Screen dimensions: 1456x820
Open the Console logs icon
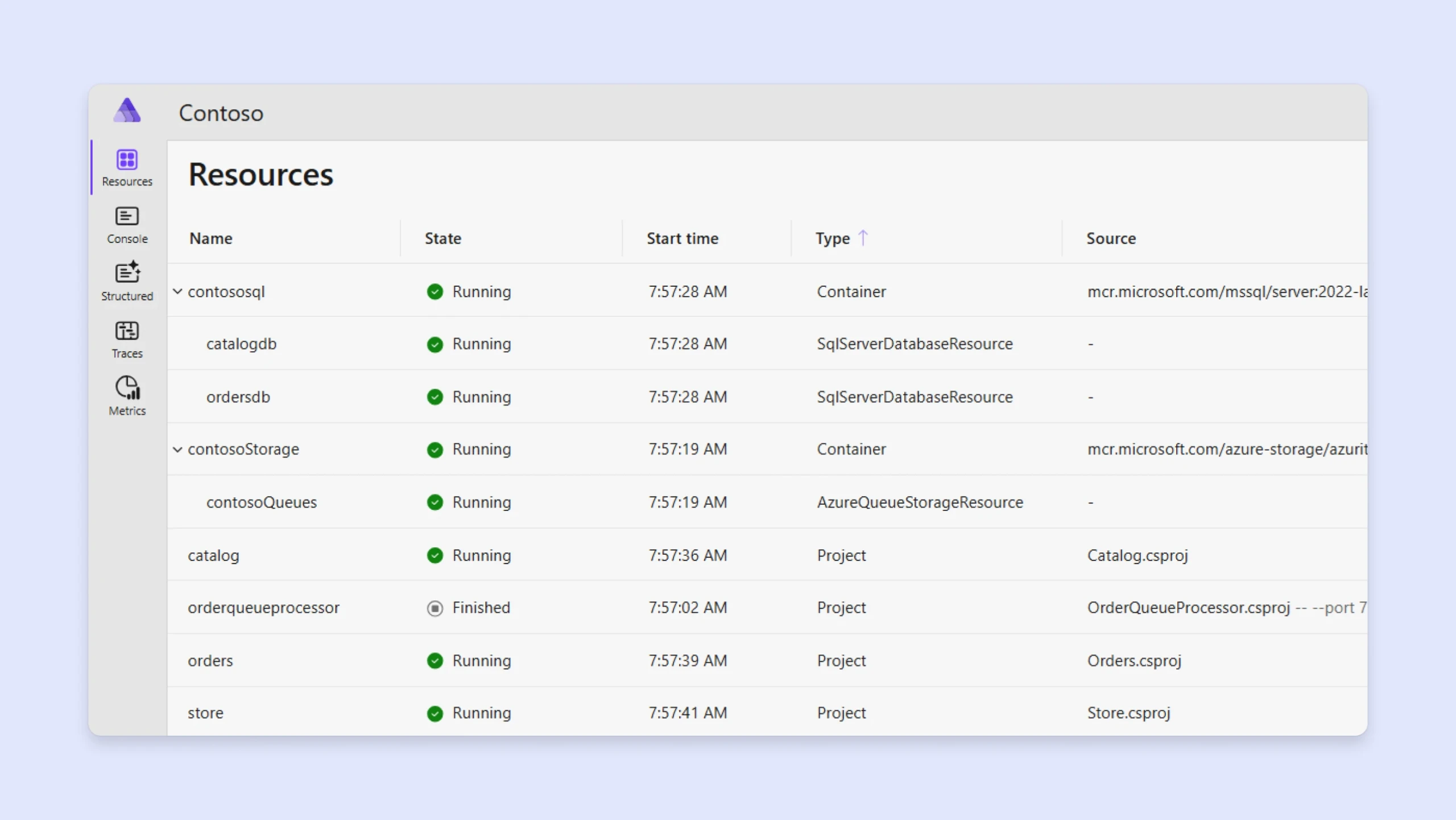click(127, 217)
